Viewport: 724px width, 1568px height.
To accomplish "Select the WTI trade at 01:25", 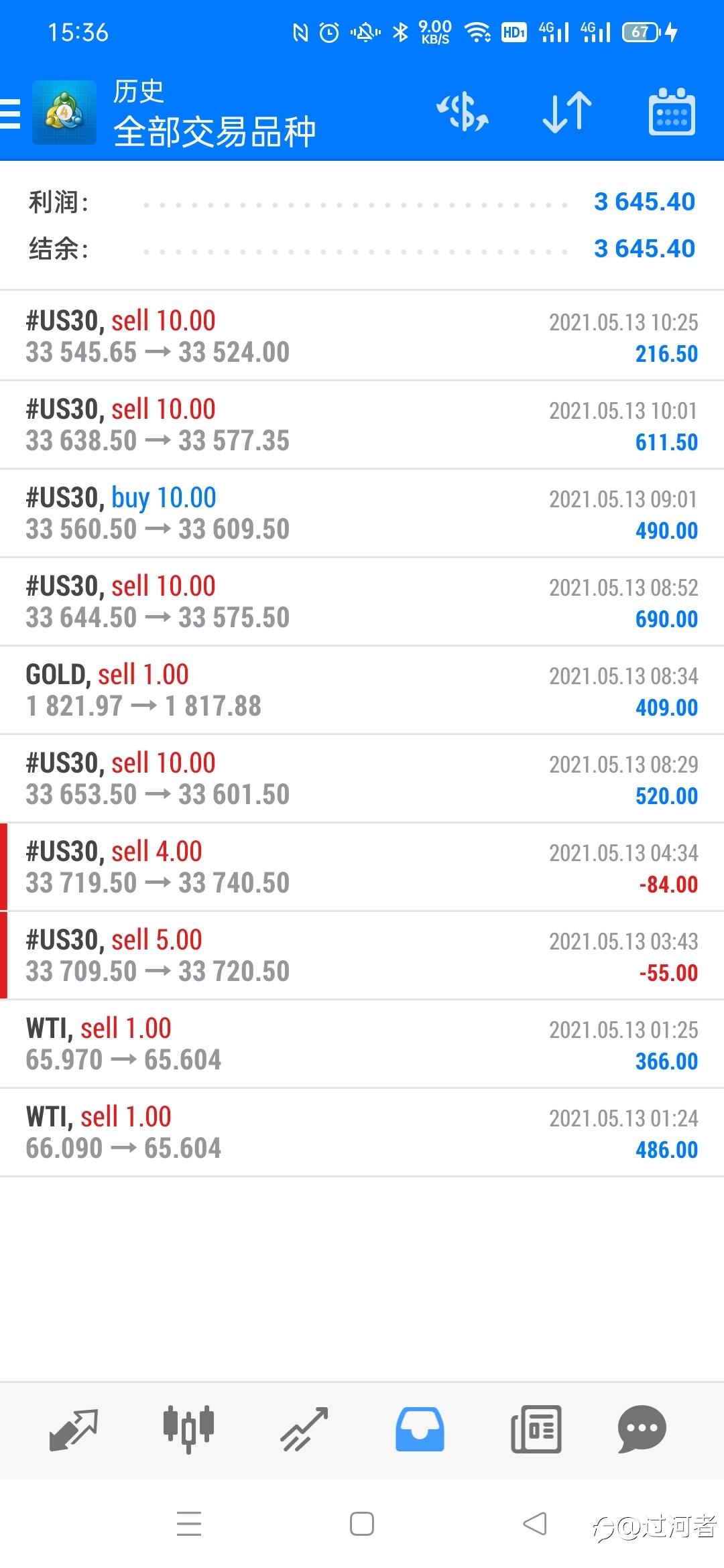I will pyautogui.click(x=362, y=1044).
